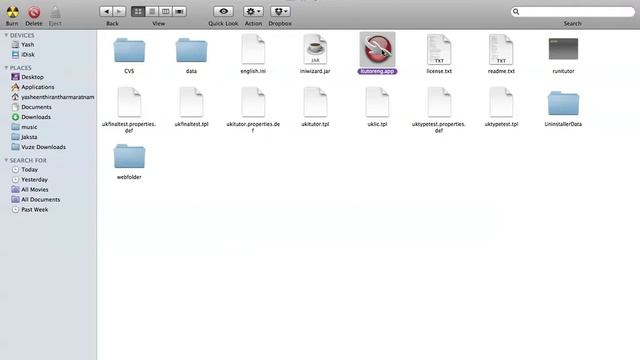Select the webfolder folder icon

coord(129,156)
